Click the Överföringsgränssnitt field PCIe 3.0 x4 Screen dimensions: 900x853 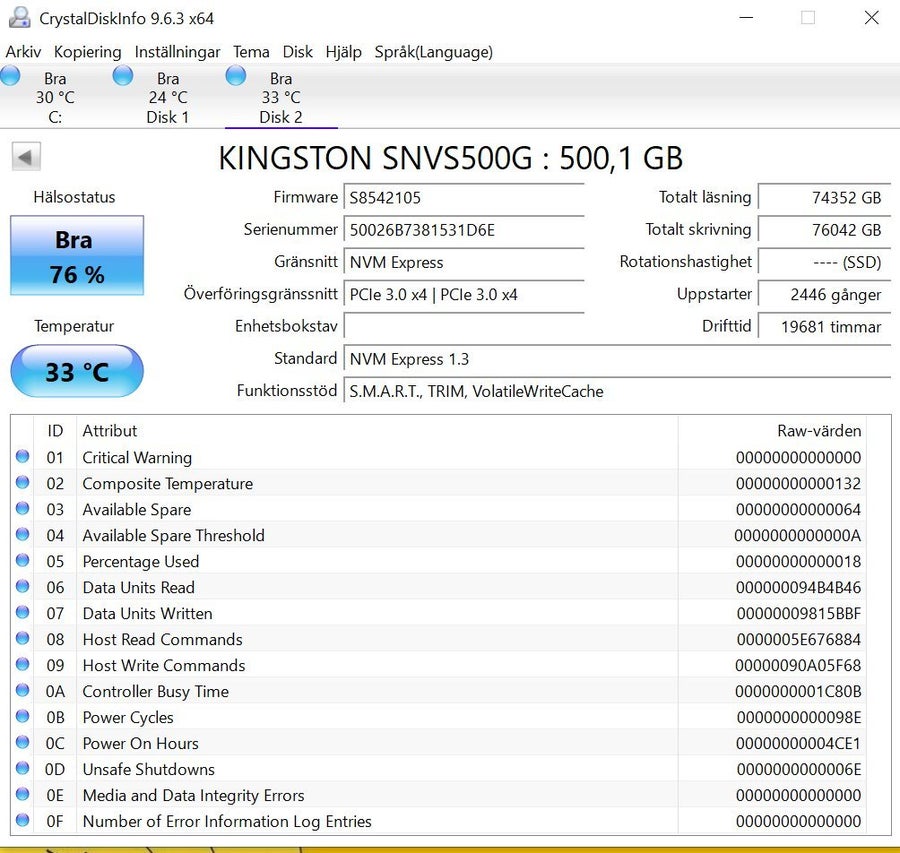(x=464, y=294)
